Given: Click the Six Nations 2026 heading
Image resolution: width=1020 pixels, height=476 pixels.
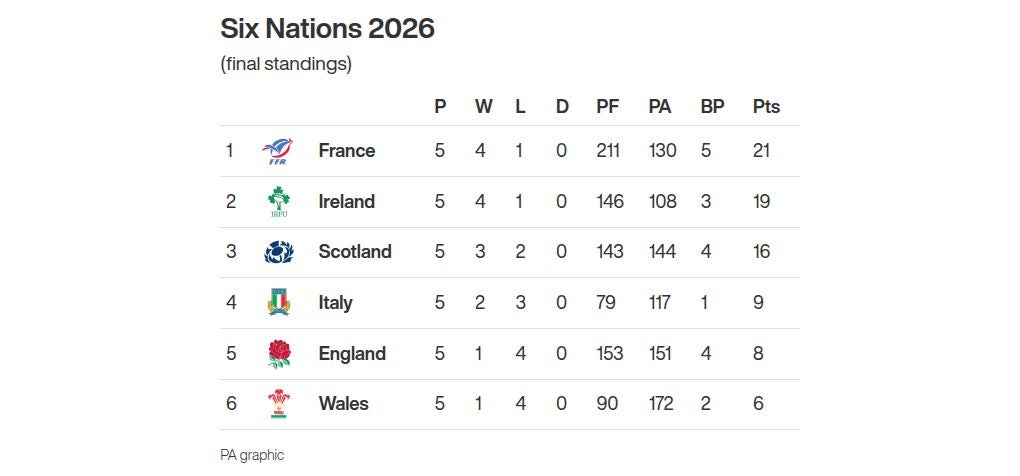Looking at the screenshot, I should [x=327, y=28].
